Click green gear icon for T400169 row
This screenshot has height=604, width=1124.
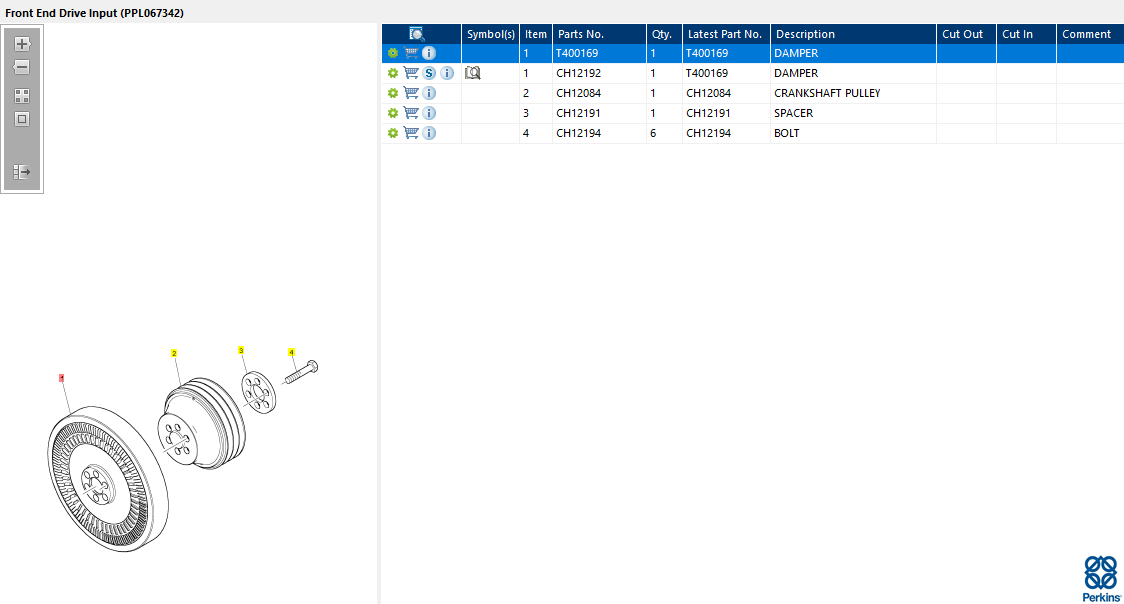click(393, 53)
